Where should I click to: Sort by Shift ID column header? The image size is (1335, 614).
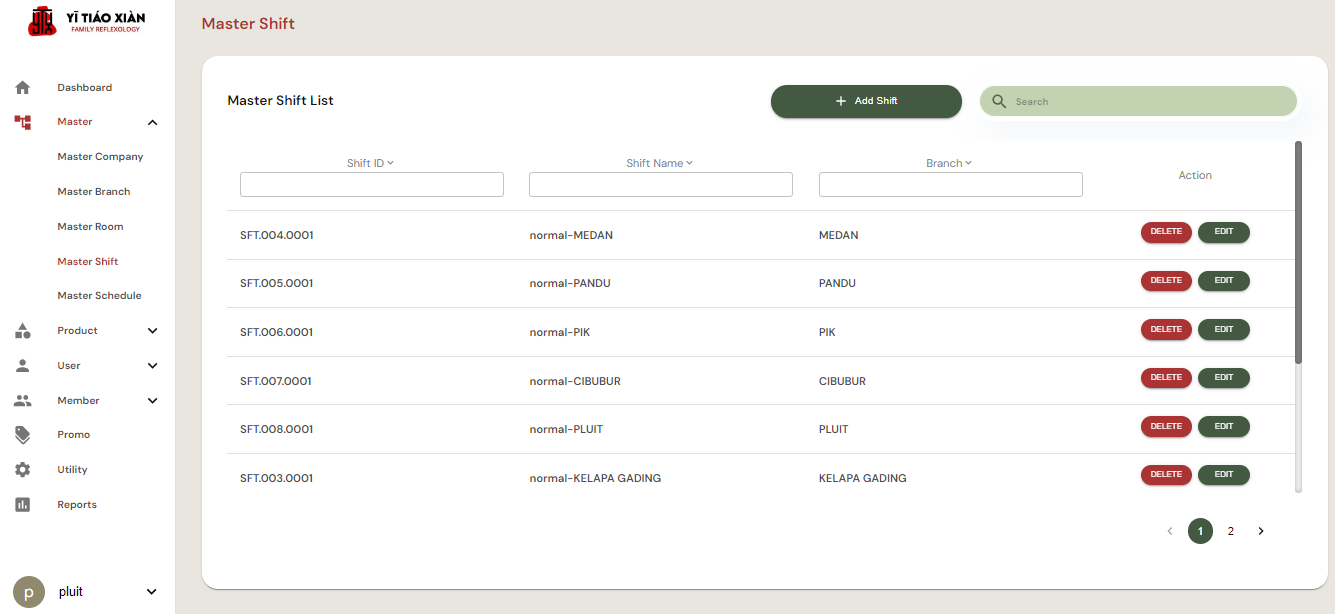(370, 163)
